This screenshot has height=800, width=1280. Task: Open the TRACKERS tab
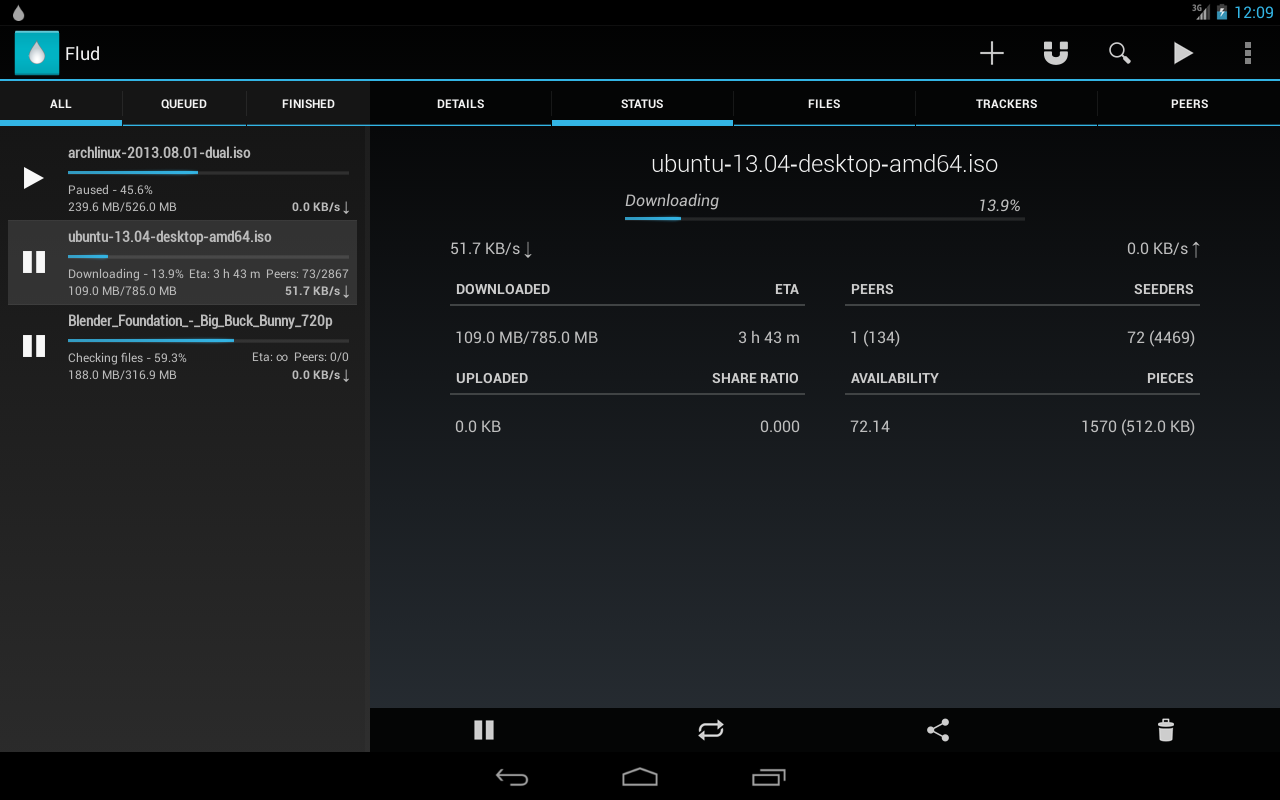coord(1006,104)
